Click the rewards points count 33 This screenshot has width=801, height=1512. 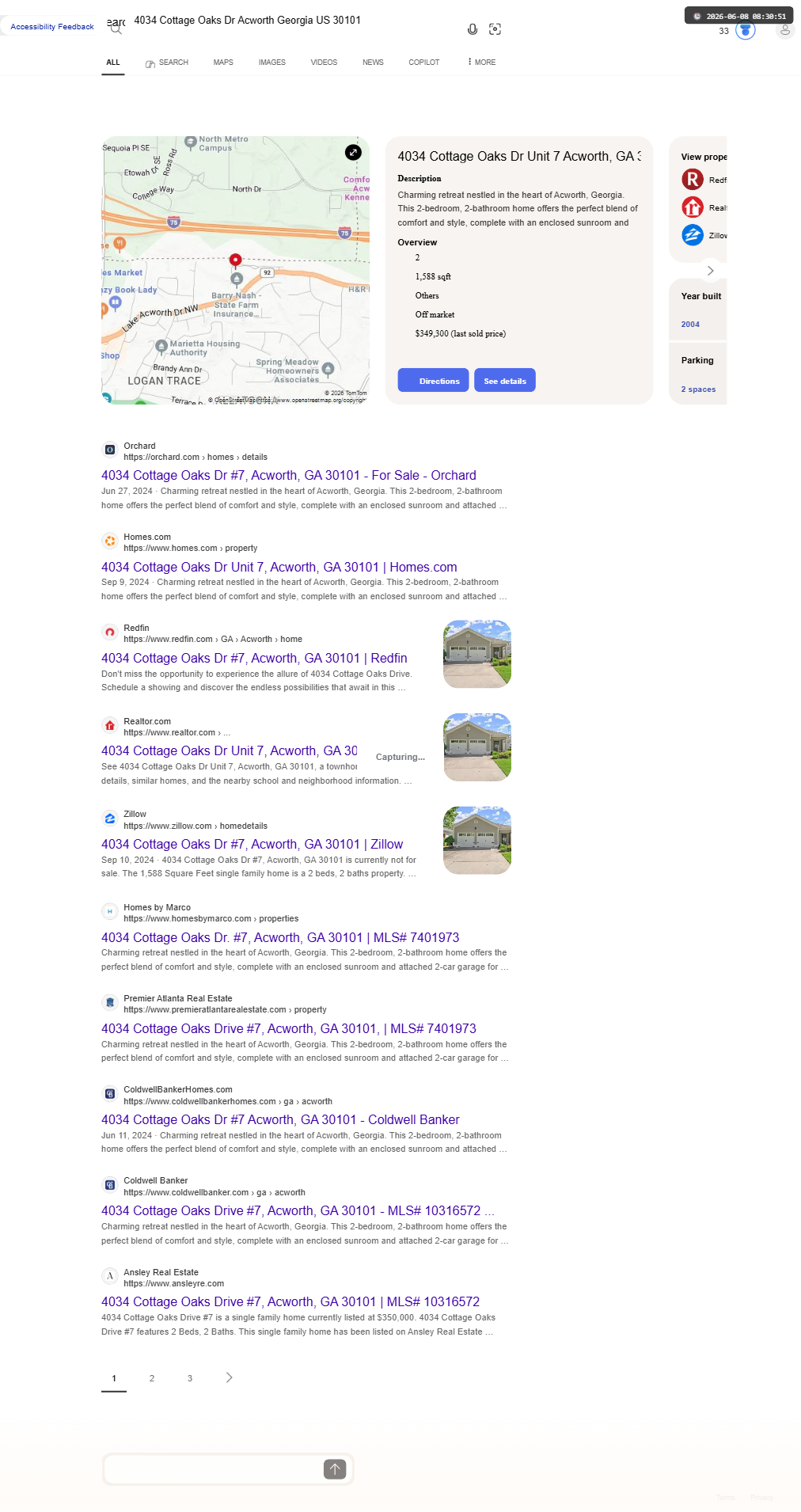click(724, 31)
